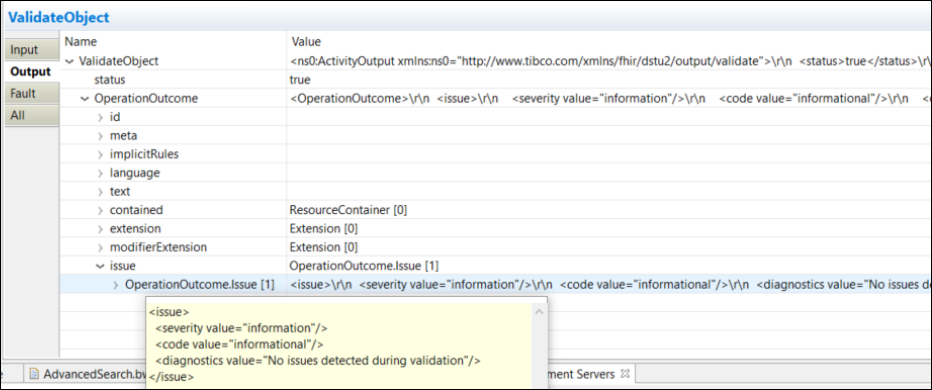Open the Fault tab
The width and height of the screenshot is (932, 390).
pyautogui.click(x=30, y=93)
